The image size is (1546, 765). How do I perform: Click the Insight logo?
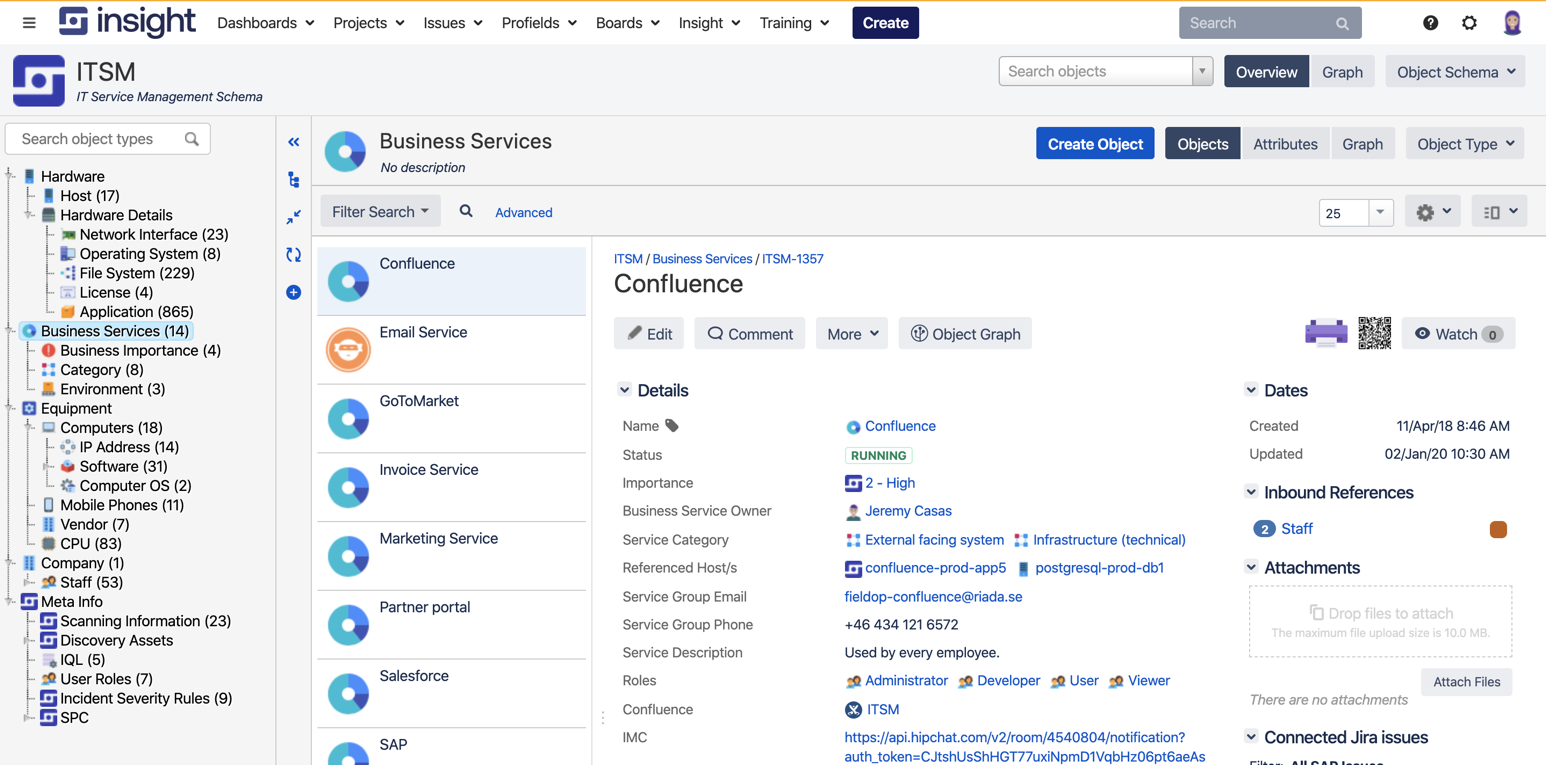tap(127, 22)
